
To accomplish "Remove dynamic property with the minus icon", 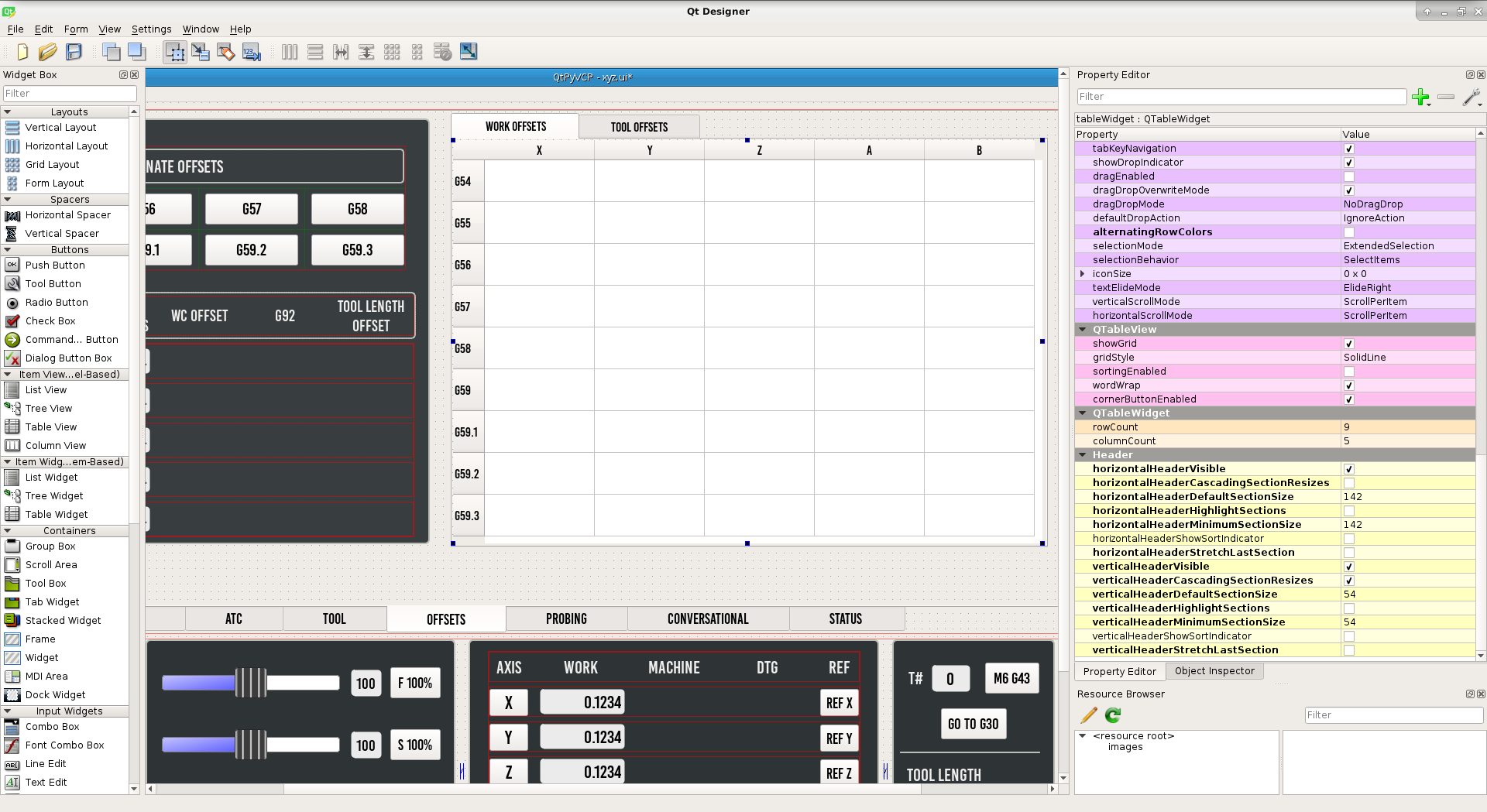I will coord(1446,97).
